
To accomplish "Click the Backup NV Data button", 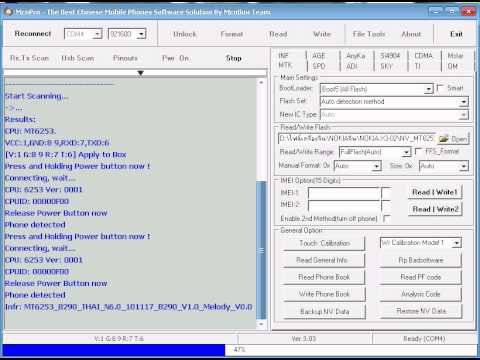I will click(324, 312).
